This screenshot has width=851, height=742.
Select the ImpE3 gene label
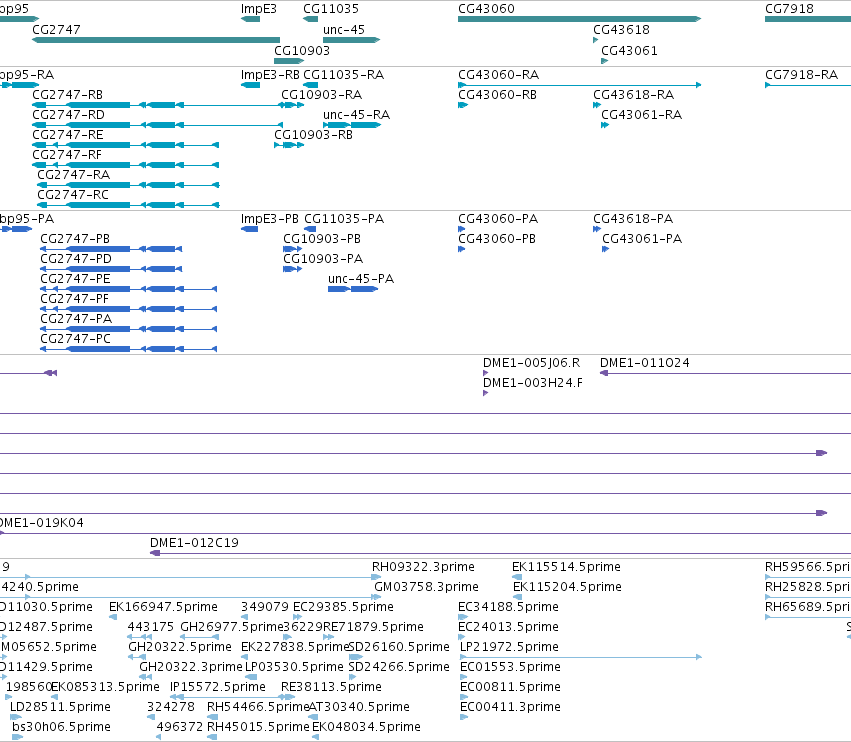coord(259,9)
